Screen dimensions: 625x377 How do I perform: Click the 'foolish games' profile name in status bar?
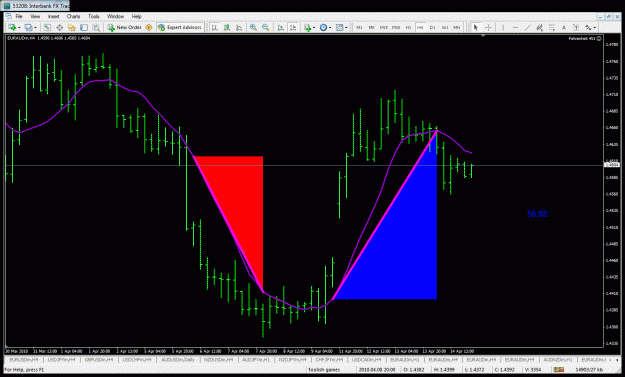click(x=324, y=370)
